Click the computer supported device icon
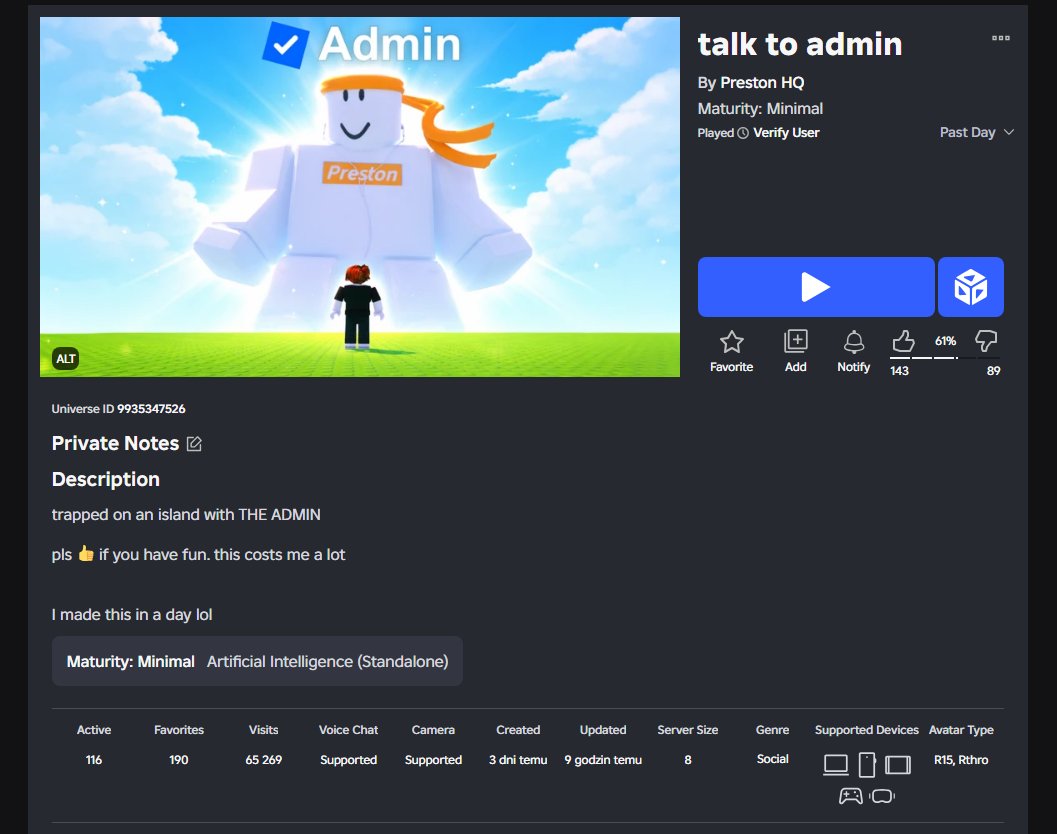Screen dimensions: 1057x834 [x=836, y=765]
